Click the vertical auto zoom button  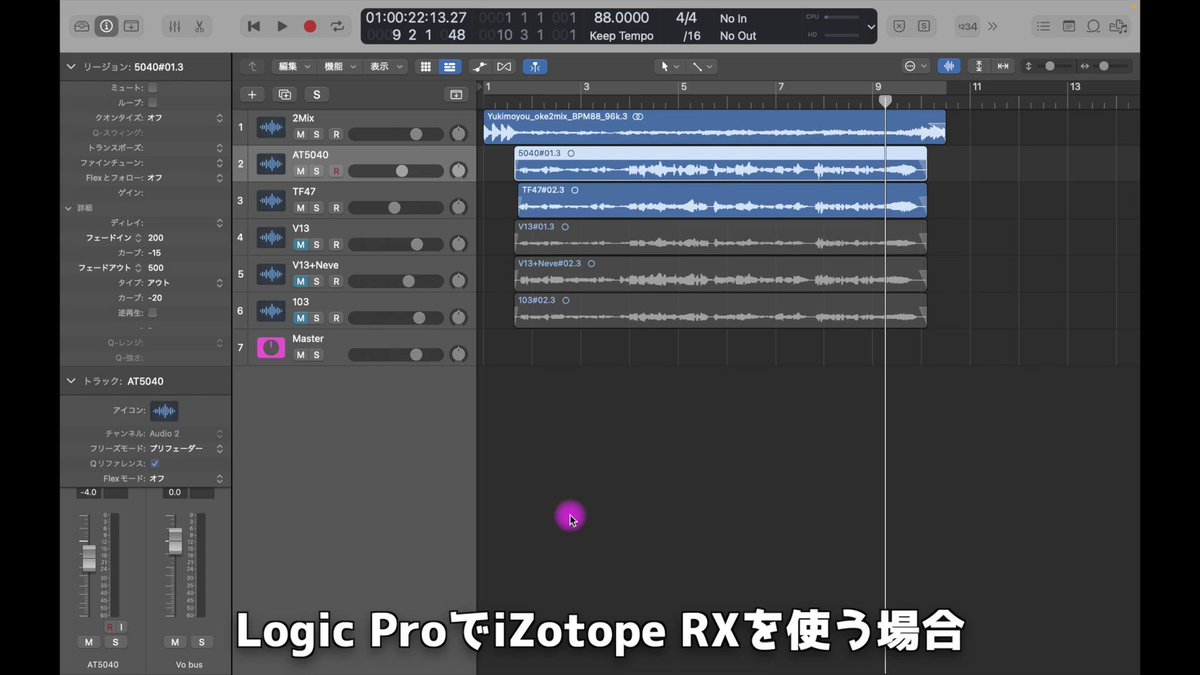pos(978,67)
